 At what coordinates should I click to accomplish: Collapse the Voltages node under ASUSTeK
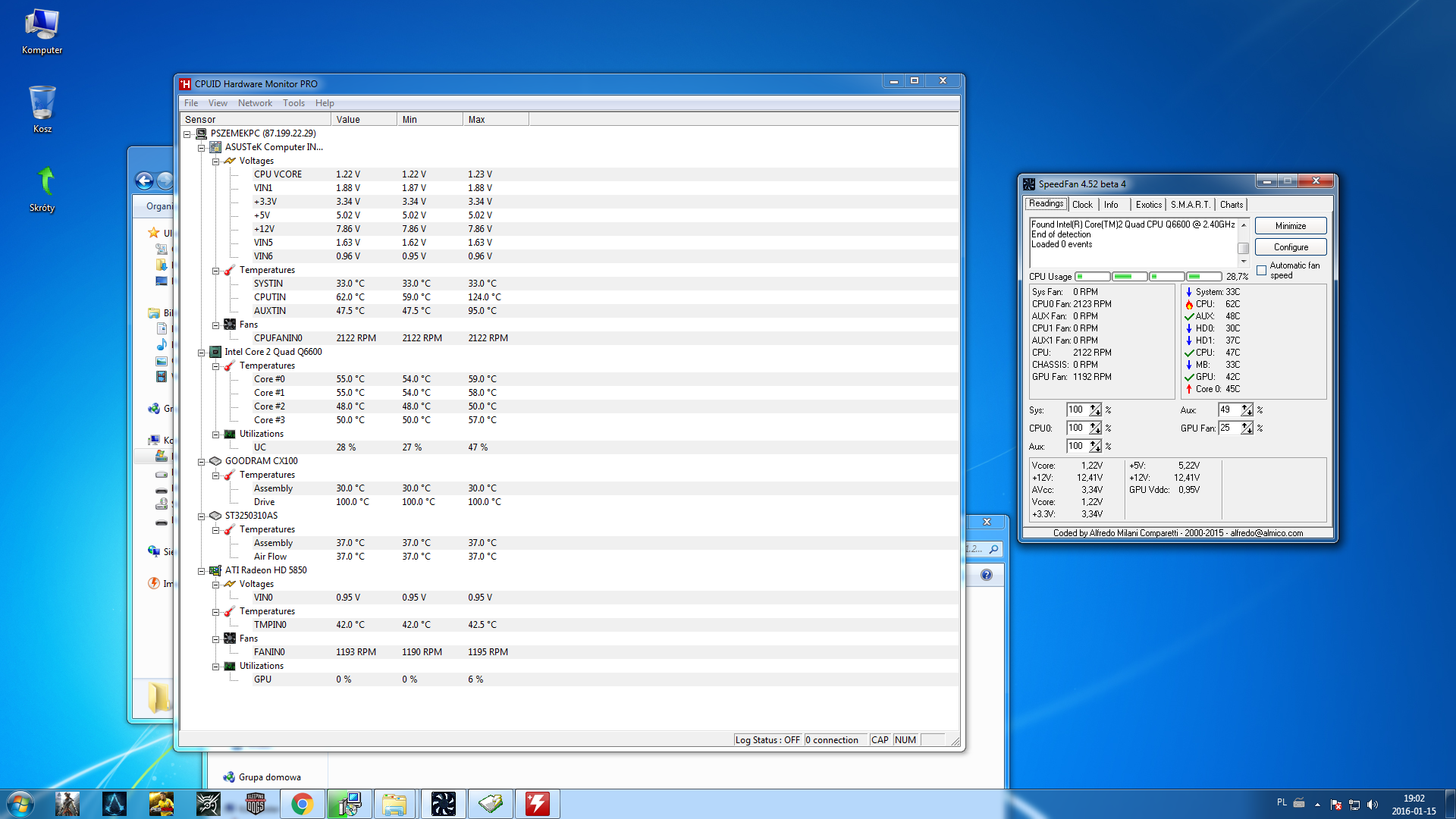point(216,162)
